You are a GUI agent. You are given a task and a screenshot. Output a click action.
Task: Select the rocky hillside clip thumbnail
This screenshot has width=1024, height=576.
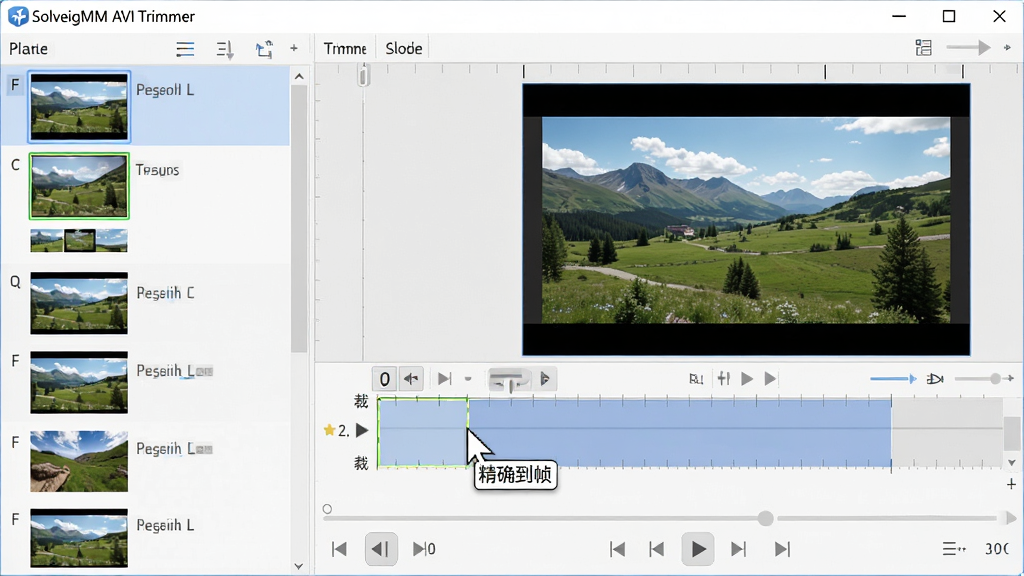point(79,461)
